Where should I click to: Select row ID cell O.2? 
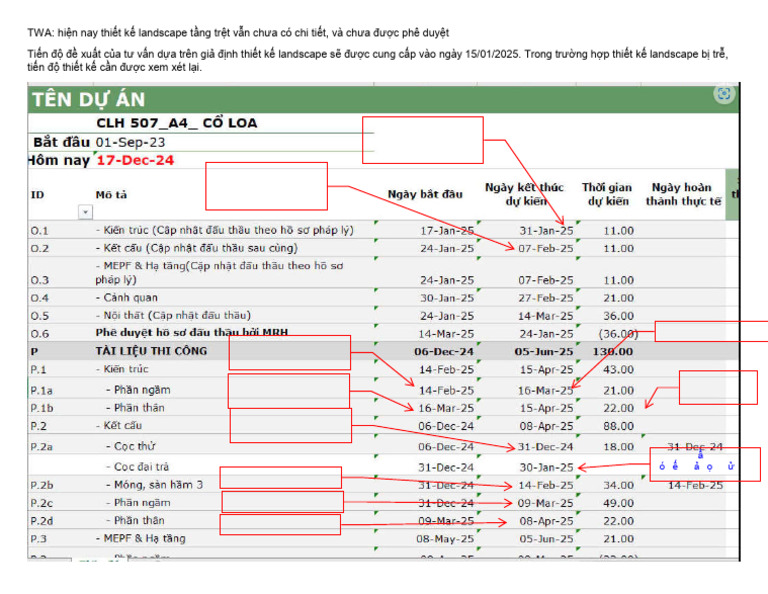pyautogui.click(x=40, y=248)
